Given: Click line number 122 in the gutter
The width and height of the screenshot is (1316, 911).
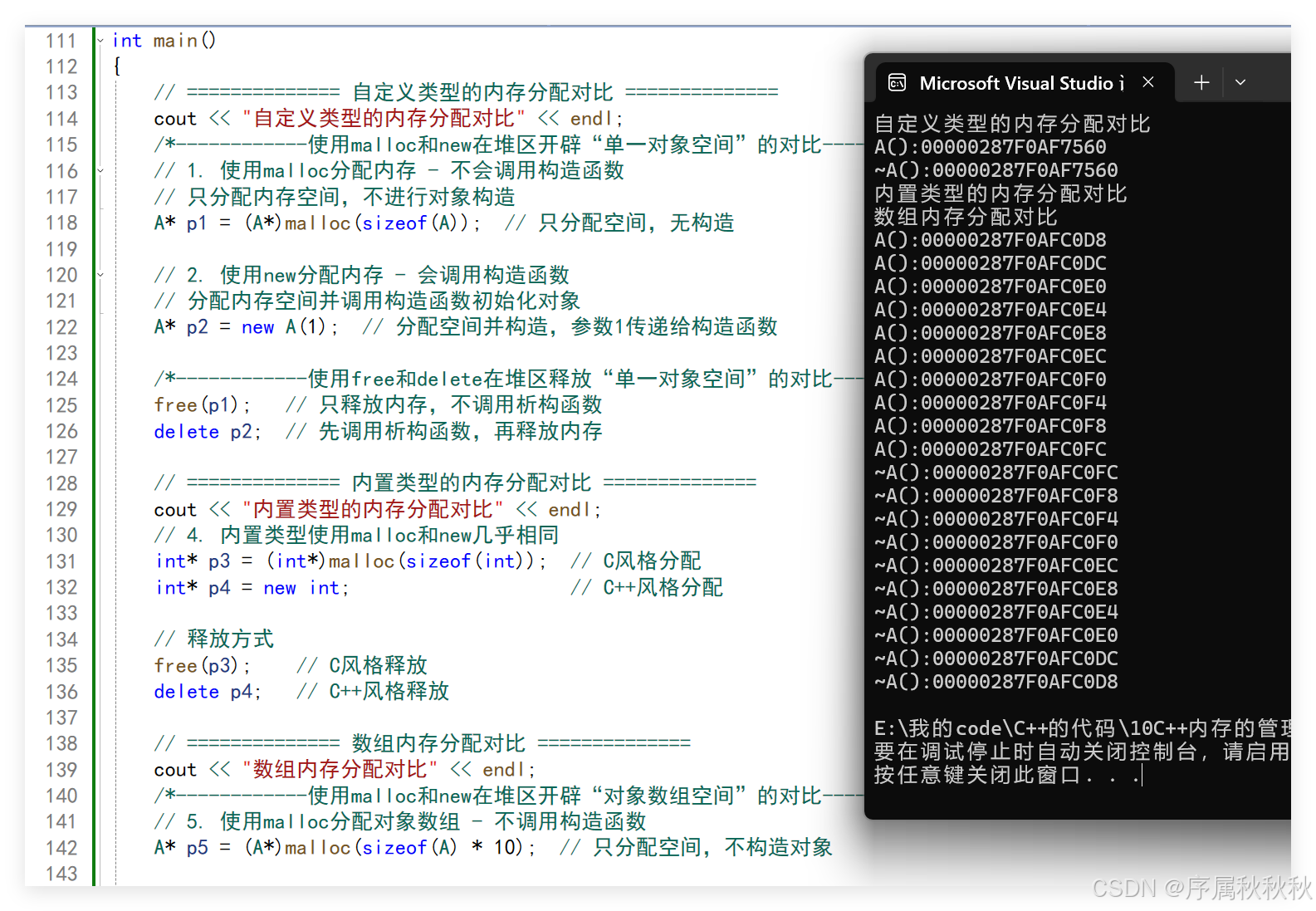Looking at the screenshot, I should click(x=61, y=326).
